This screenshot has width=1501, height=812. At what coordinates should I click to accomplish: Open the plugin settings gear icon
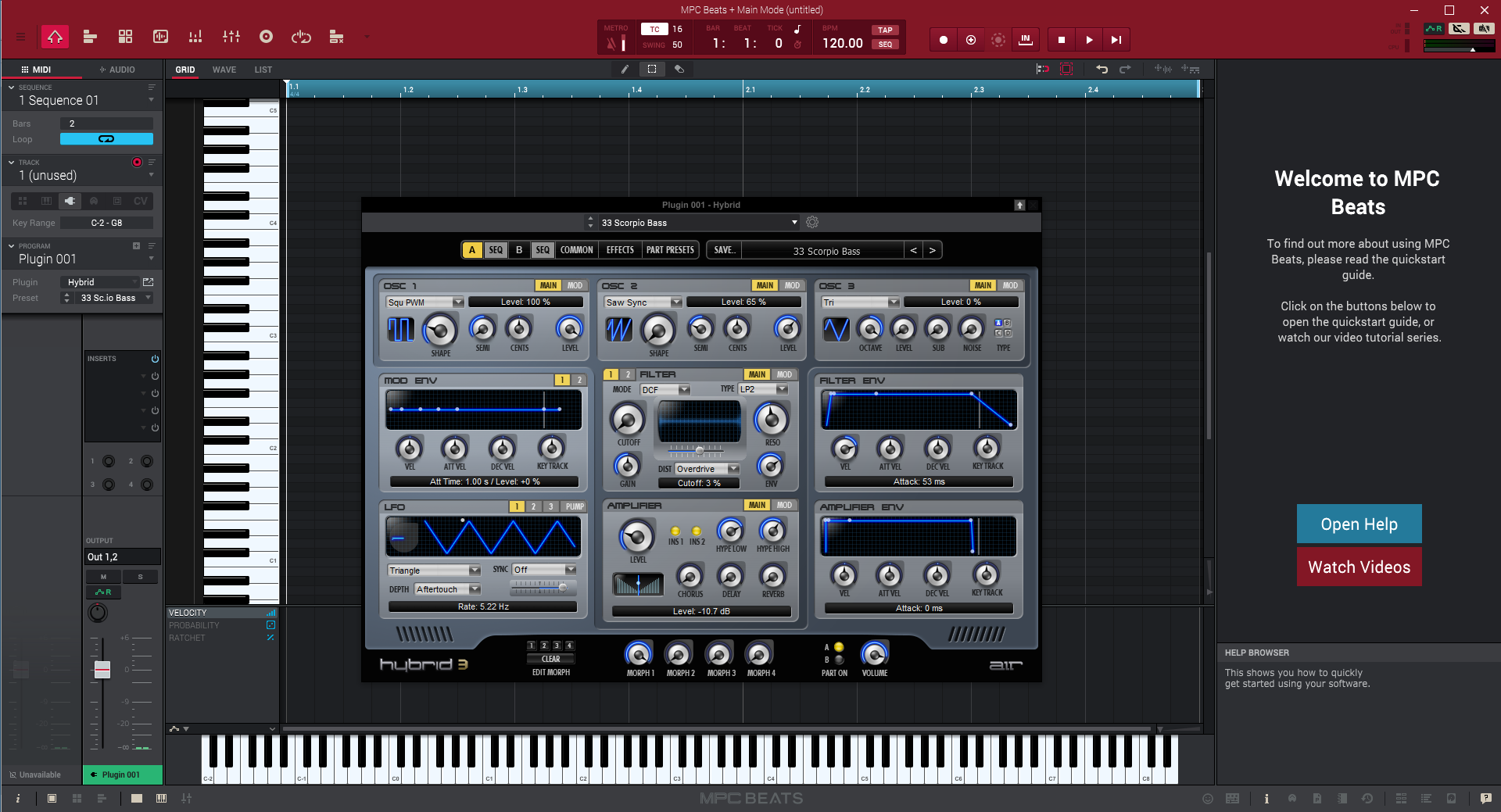(x=812, y=223)
